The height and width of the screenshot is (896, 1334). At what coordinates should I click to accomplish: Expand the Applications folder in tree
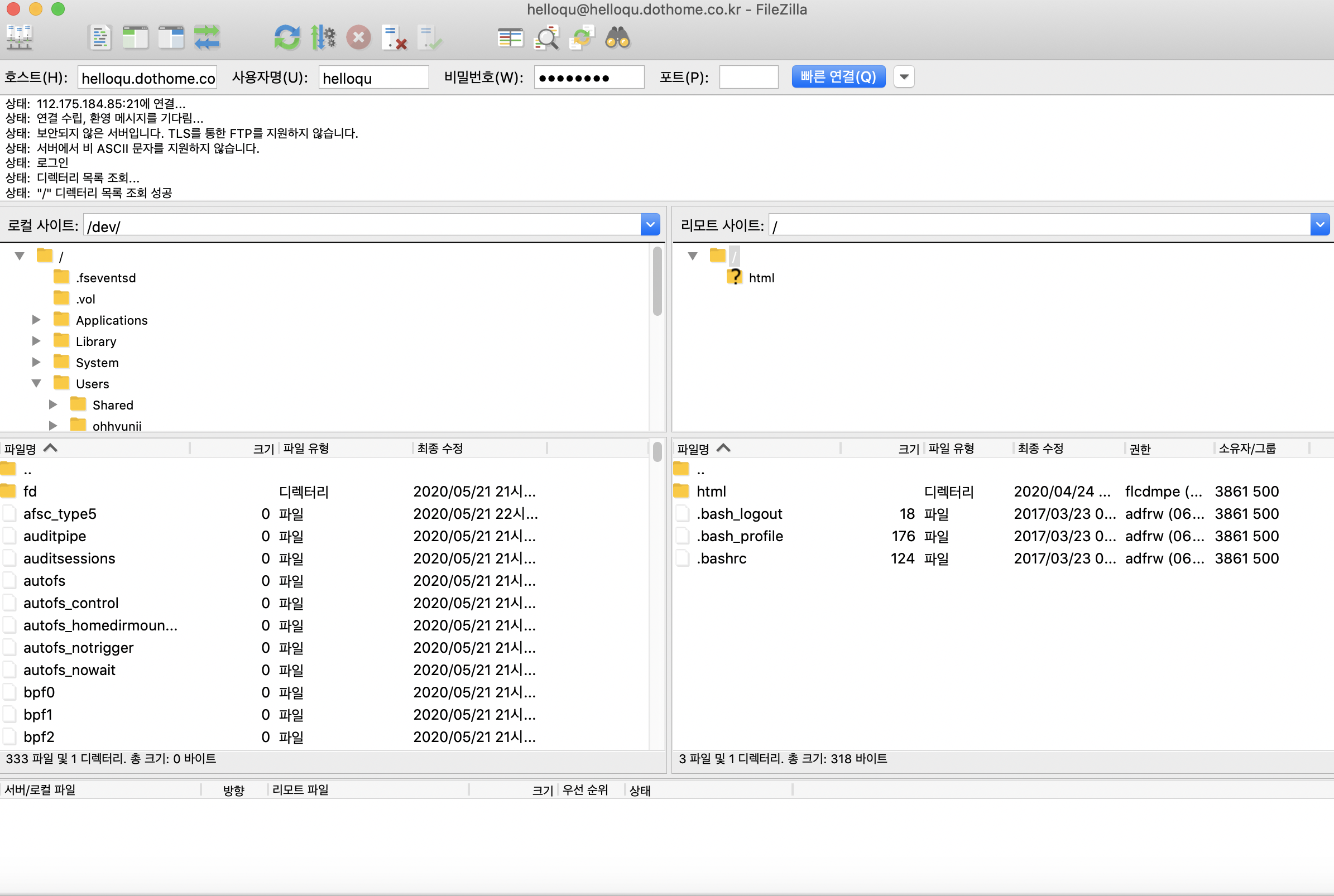click(x=36, y=320)
